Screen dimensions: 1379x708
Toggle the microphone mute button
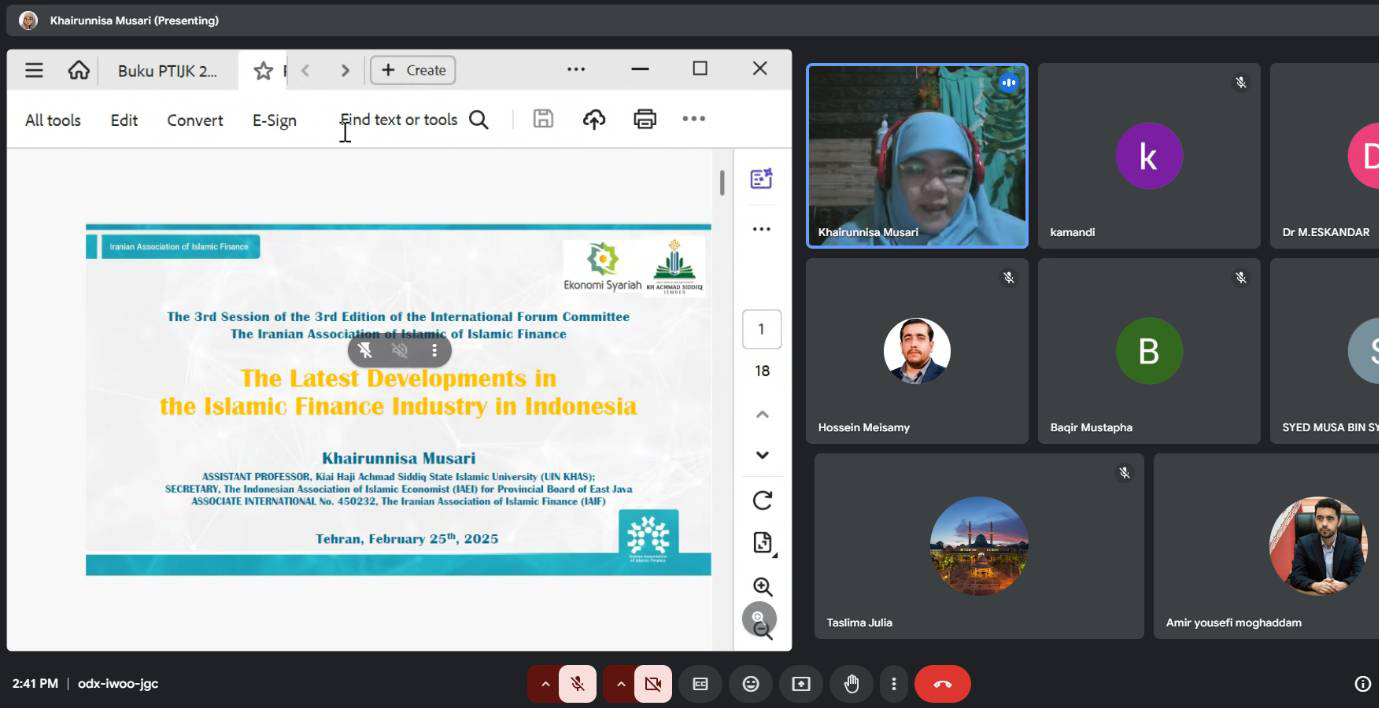click(577, 684)
